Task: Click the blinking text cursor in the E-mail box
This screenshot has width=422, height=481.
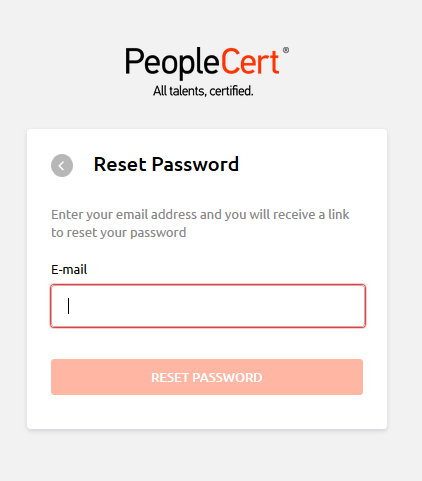Action: point(68,306)
